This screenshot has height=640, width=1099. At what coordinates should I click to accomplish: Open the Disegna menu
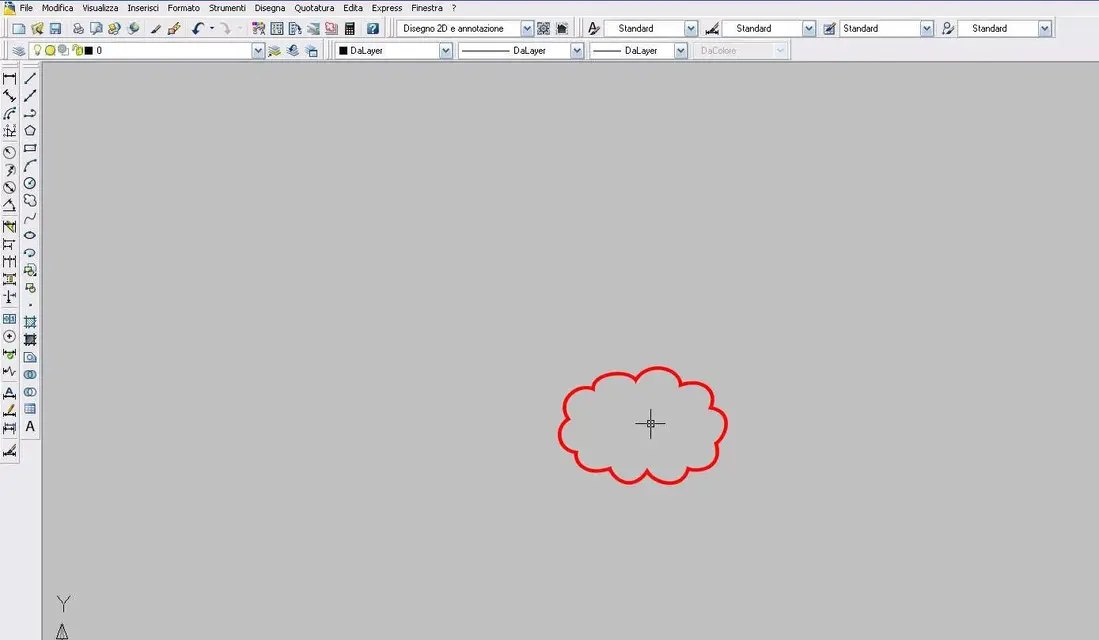(270, 8)
